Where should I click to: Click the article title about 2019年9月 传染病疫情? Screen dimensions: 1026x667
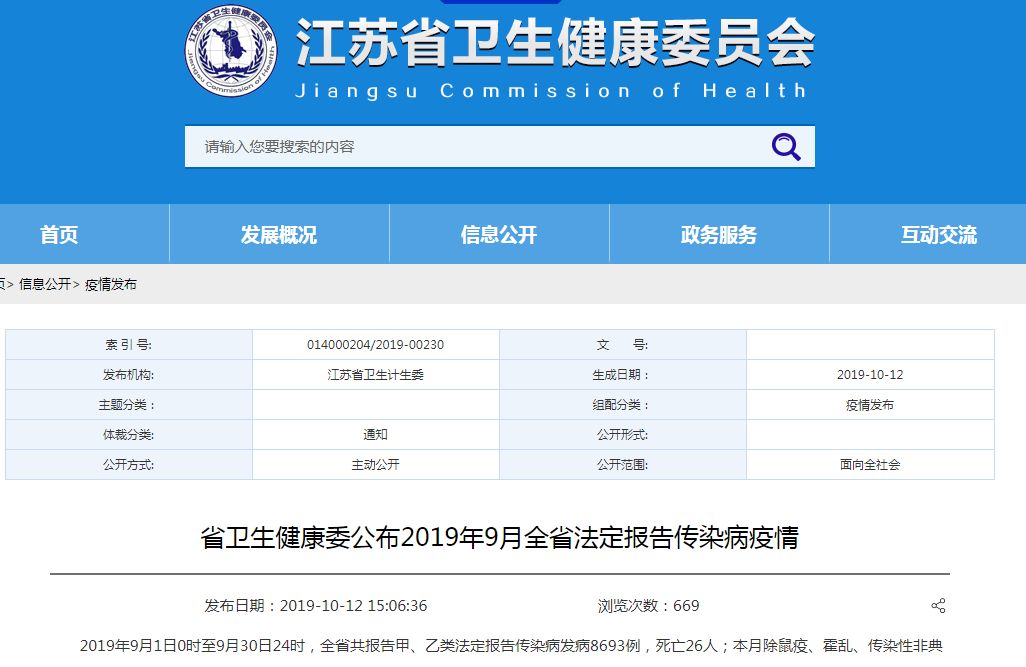coord(499,537)
